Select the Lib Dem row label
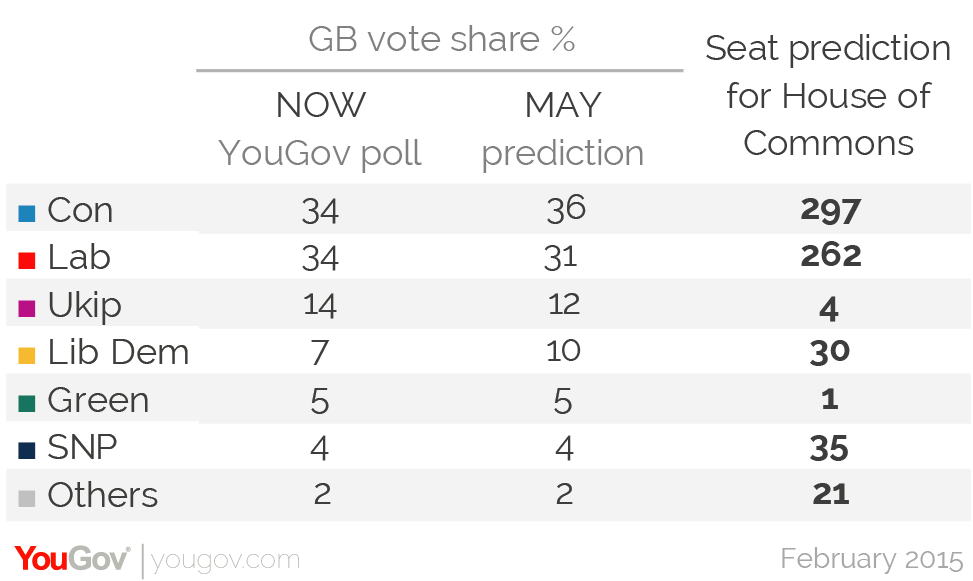The width and height of the screenshot is (973, 581). pos(118,353)
